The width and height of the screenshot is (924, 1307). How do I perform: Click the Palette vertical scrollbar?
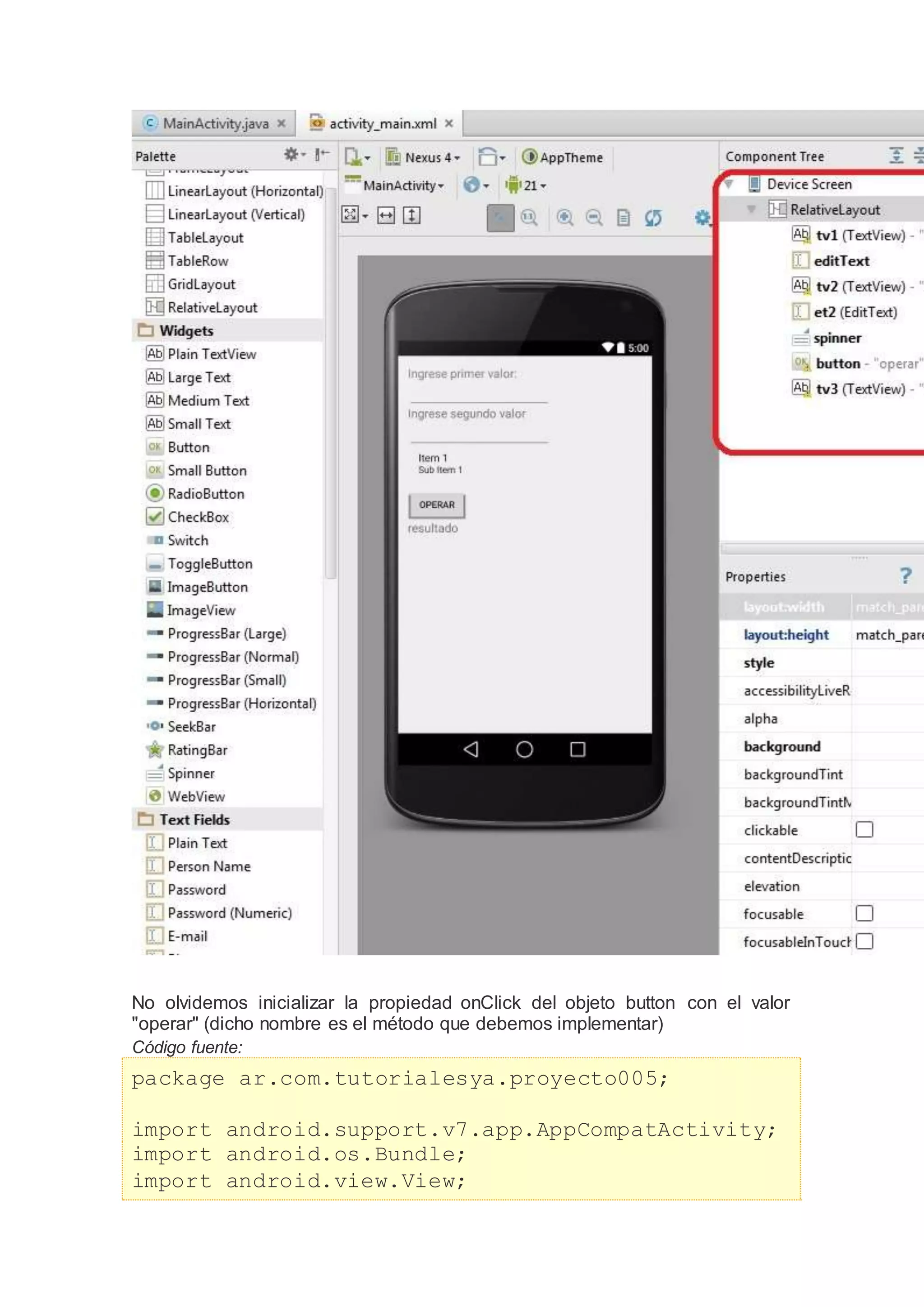coord(330,383)
